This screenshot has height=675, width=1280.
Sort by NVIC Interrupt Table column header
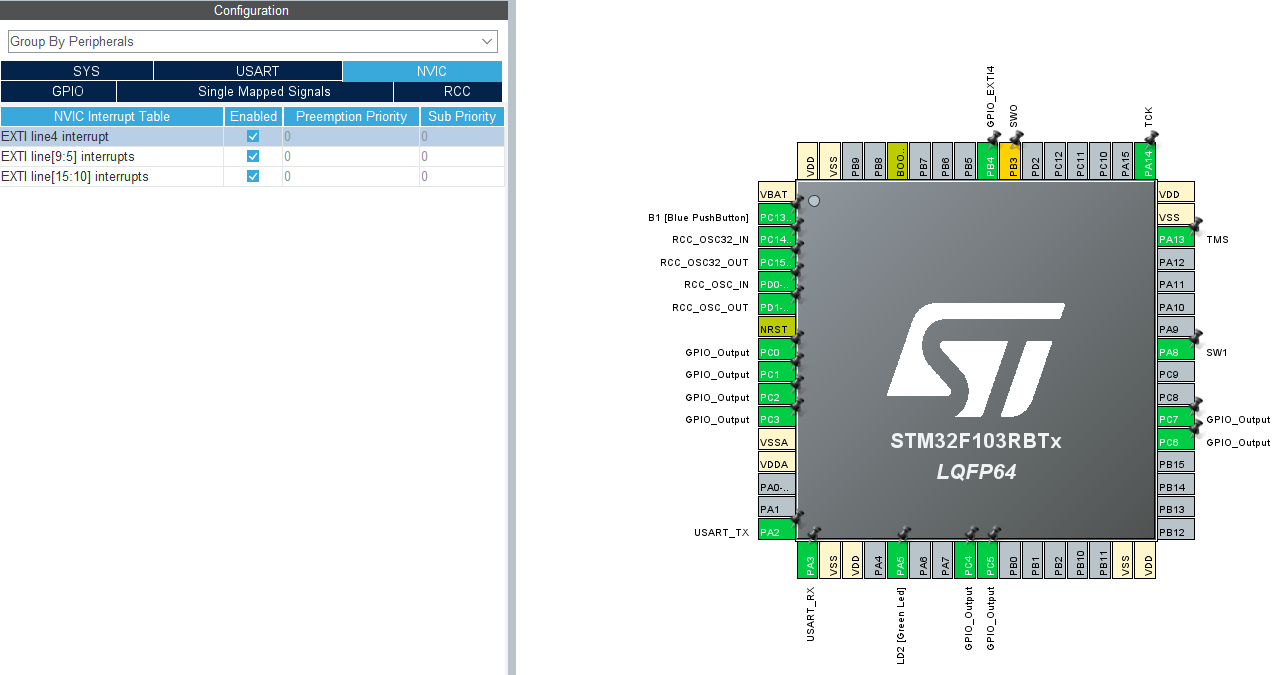pos(112,116)
